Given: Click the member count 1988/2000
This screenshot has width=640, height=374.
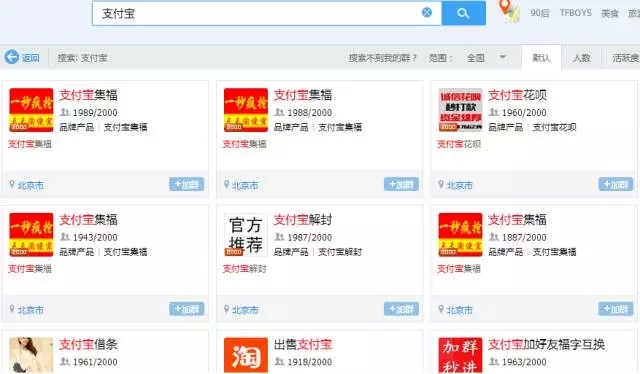Looking at the screenshot, I should coord(309,113).
